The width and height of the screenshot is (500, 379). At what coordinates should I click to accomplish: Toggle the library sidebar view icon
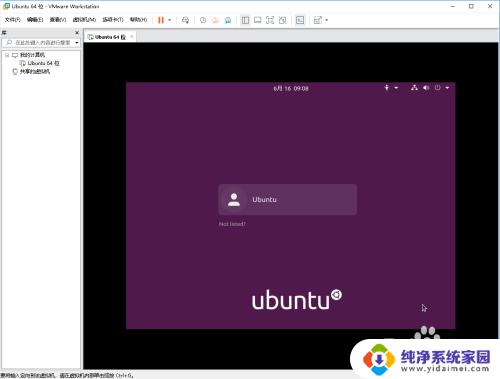(x=245, y=20)
